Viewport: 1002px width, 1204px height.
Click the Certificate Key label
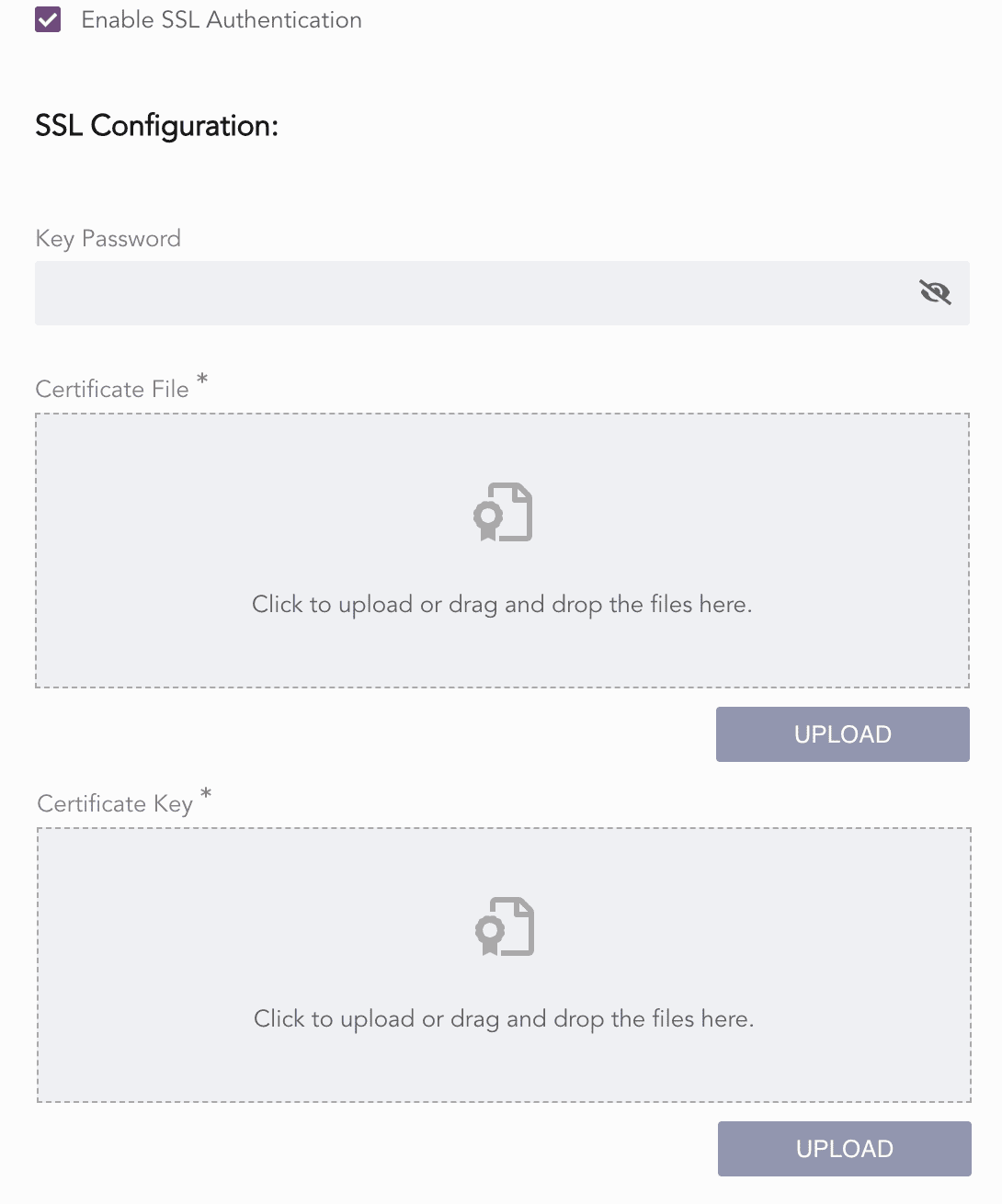[x=114, y=803]
